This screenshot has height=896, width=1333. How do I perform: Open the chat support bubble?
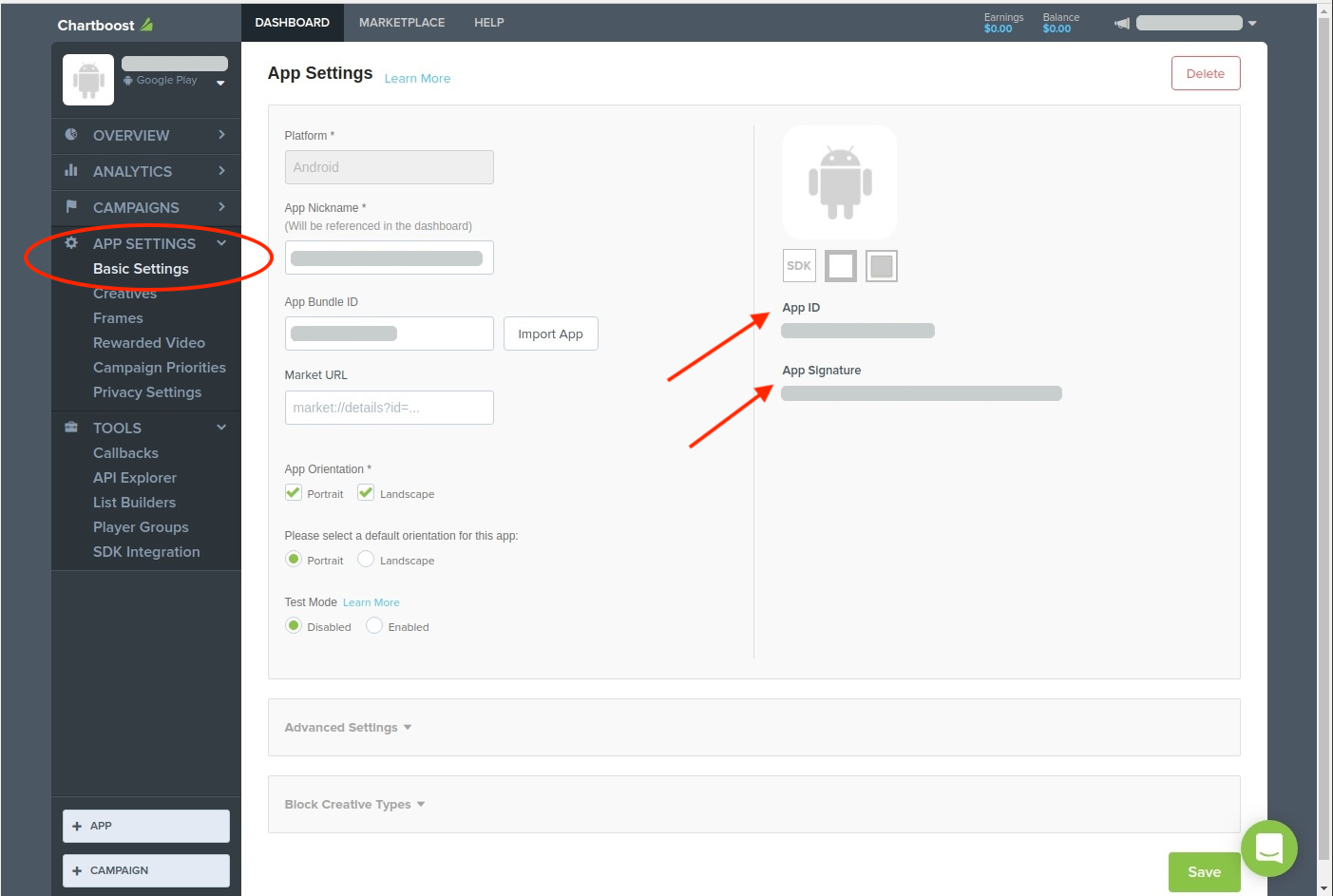pos(1269,848)
